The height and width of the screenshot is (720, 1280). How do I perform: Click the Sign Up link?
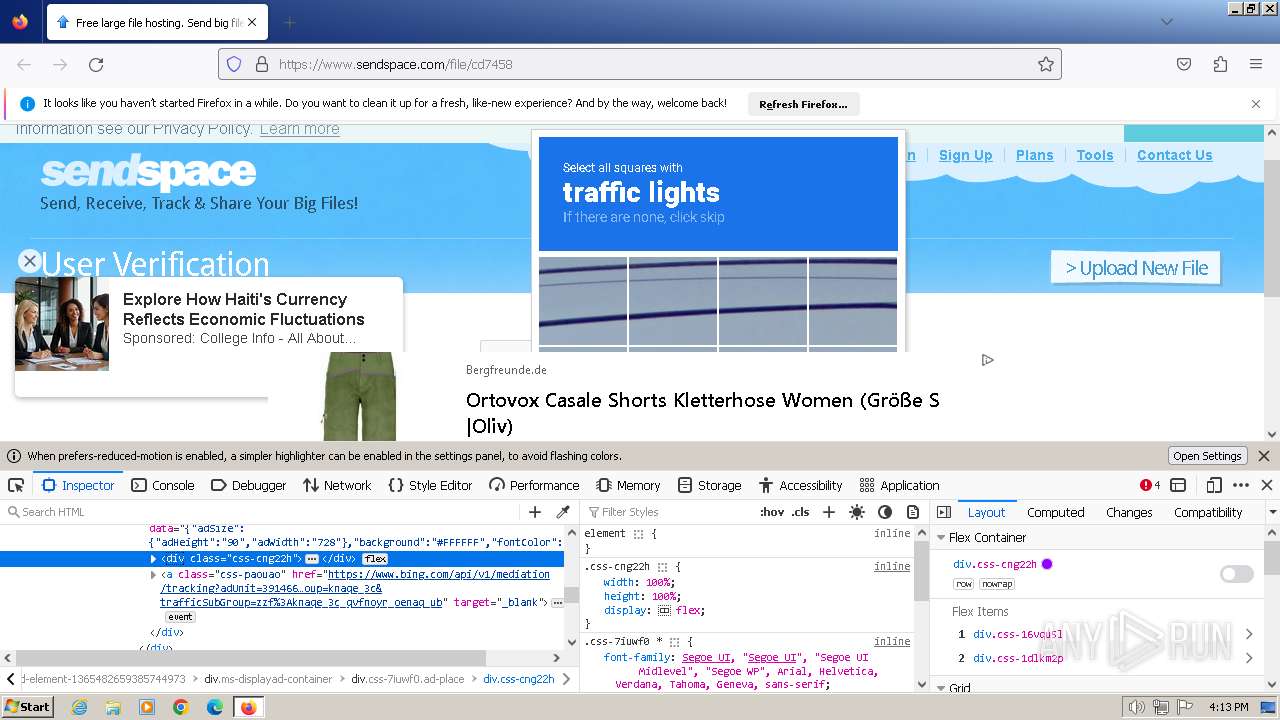(x=965, y=155)
